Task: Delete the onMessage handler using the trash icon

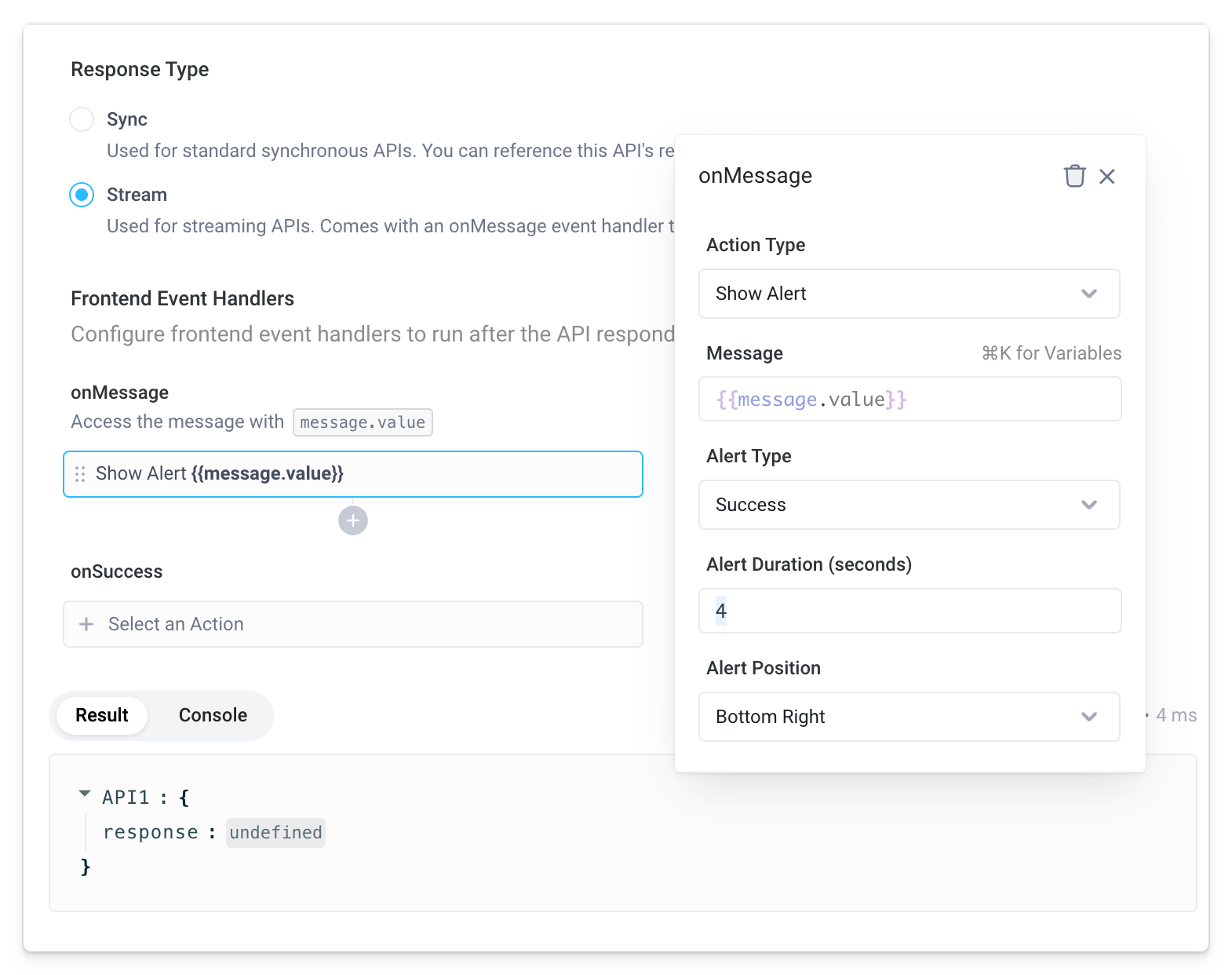Action: click(1074, 177)
